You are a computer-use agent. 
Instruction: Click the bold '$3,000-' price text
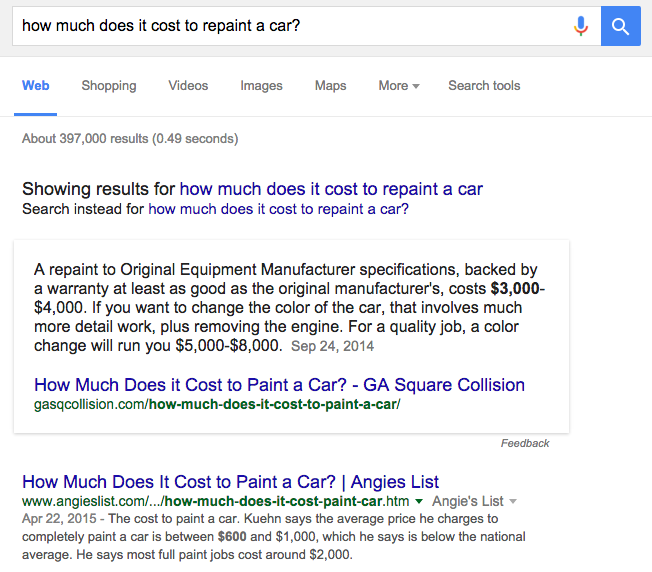[518, 288]
